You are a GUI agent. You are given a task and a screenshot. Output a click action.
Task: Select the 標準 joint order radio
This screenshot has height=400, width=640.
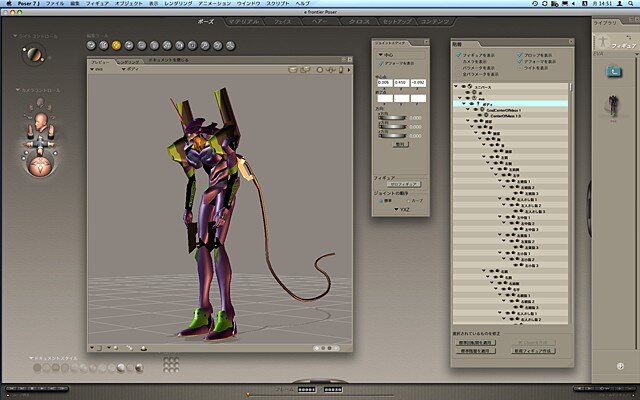pos(381,201)
